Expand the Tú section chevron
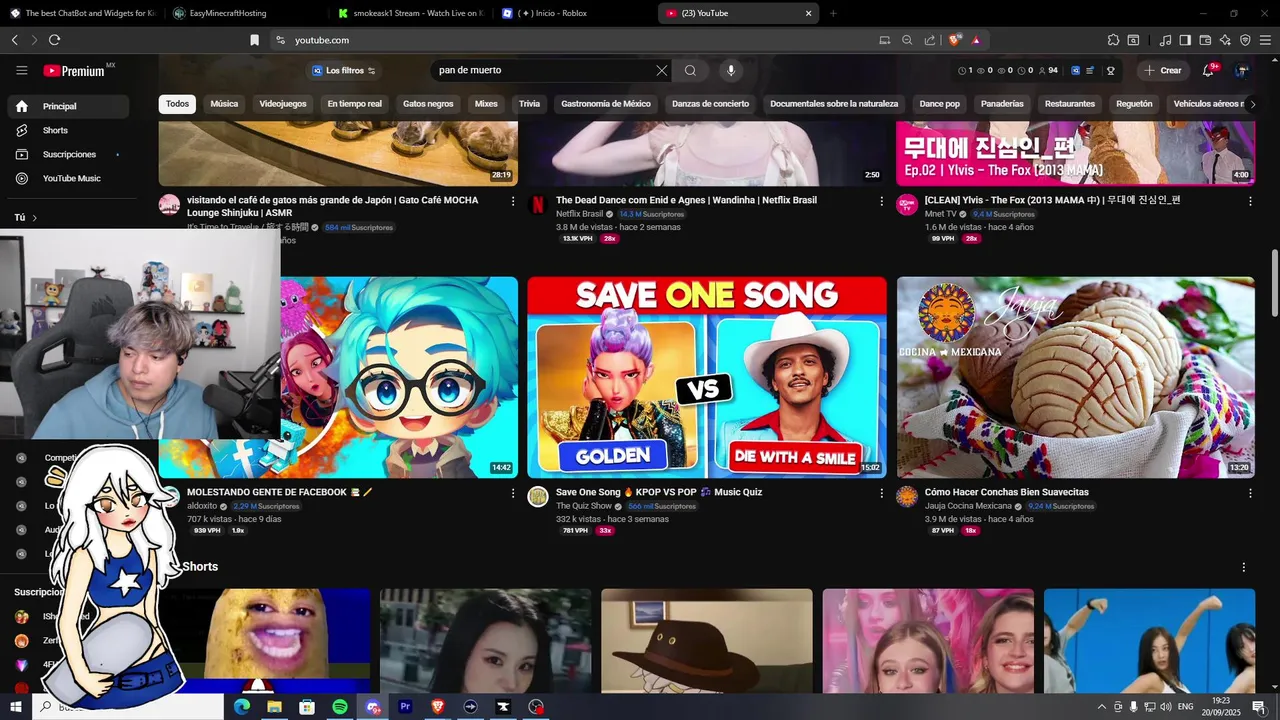 click(x=34, y=217)
